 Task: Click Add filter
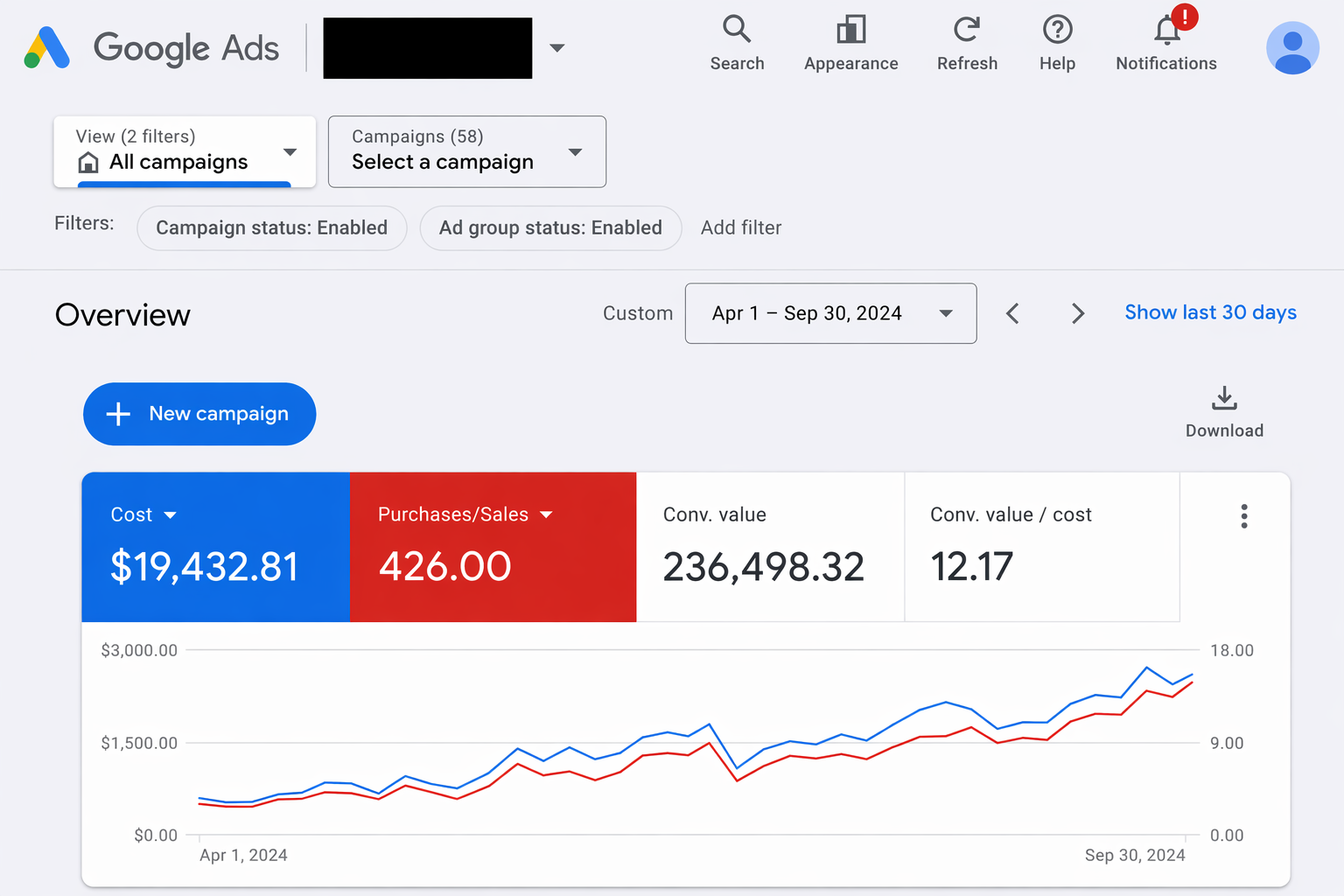click(740, 227)
